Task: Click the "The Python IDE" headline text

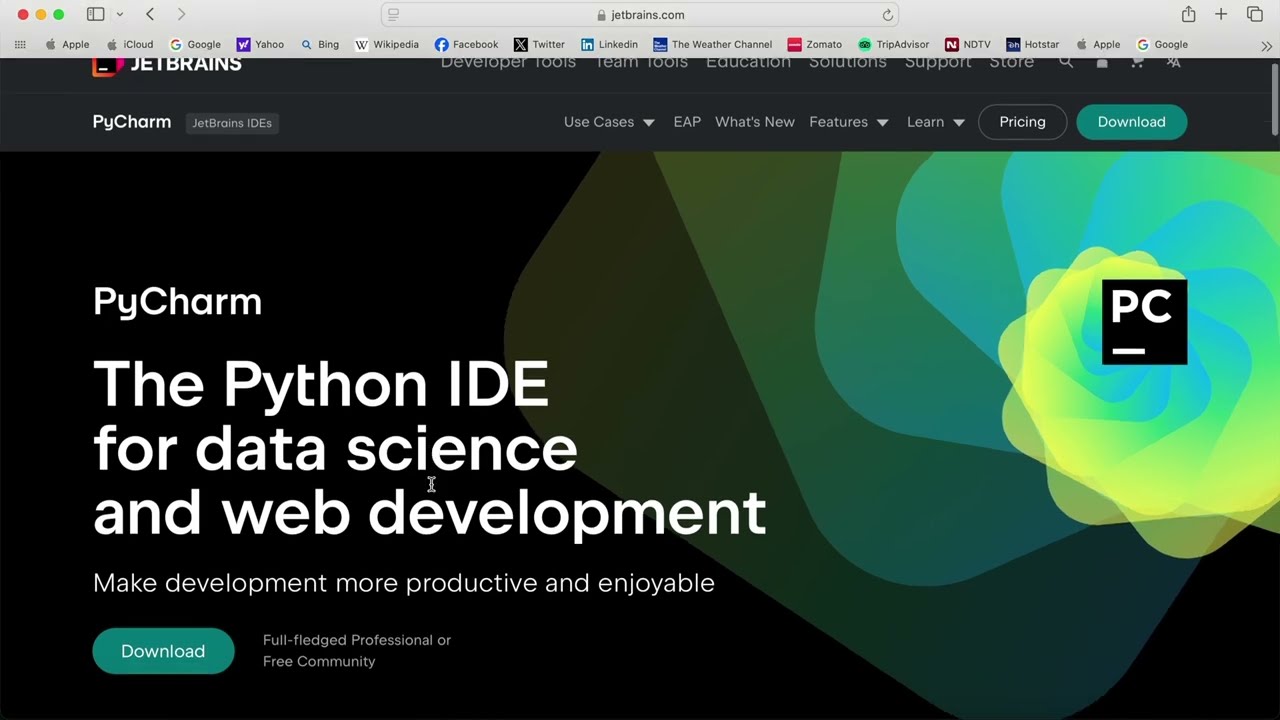Action: [321, 384]
